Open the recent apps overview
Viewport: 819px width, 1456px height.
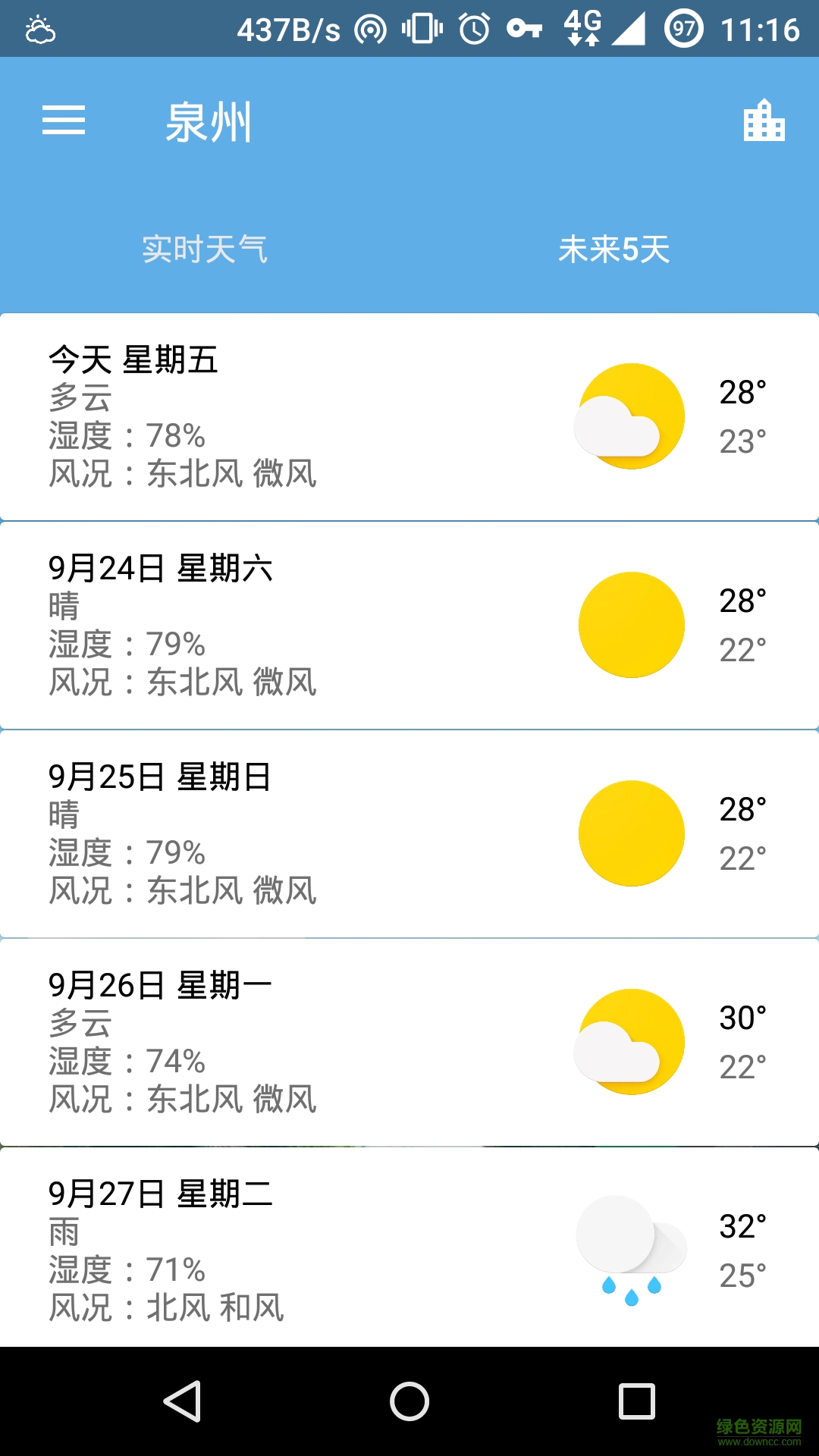tap(637, 1401)
